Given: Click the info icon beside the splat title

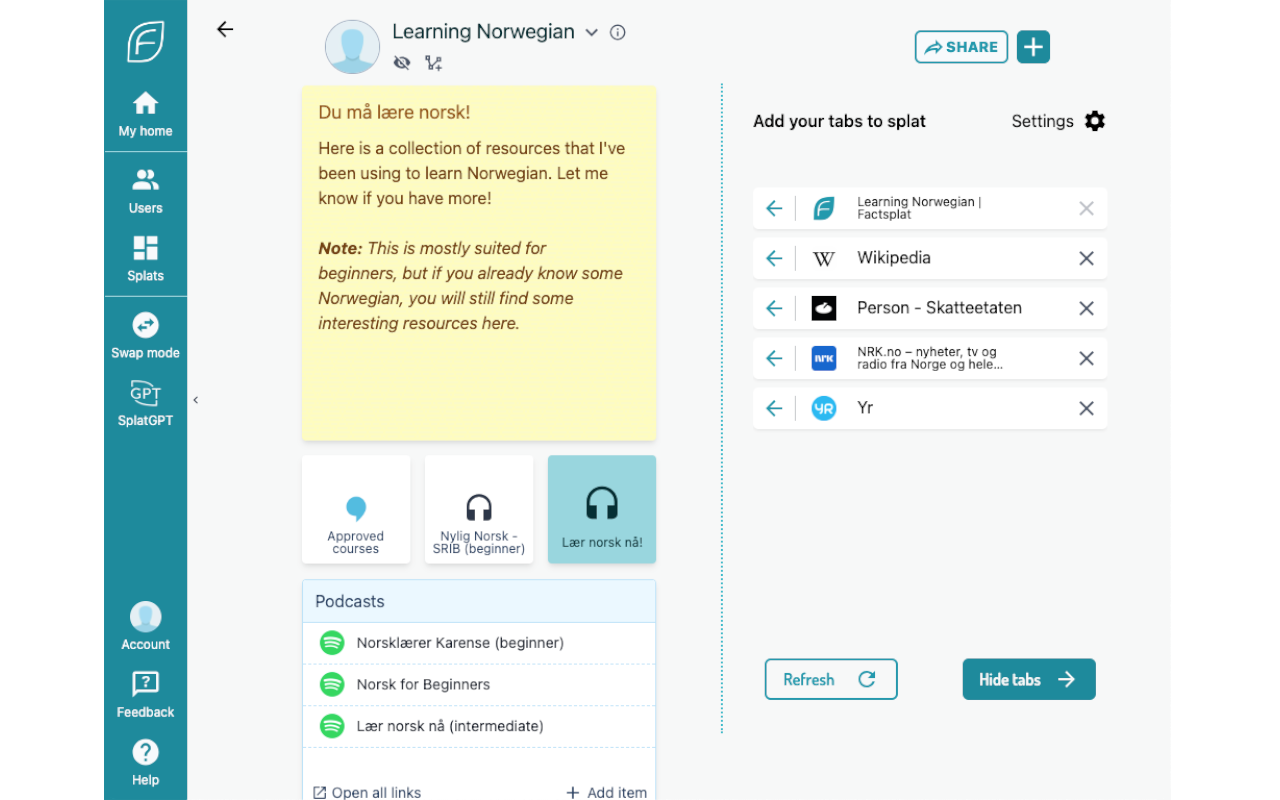Looking at the screenshot, I should [617, 32].
